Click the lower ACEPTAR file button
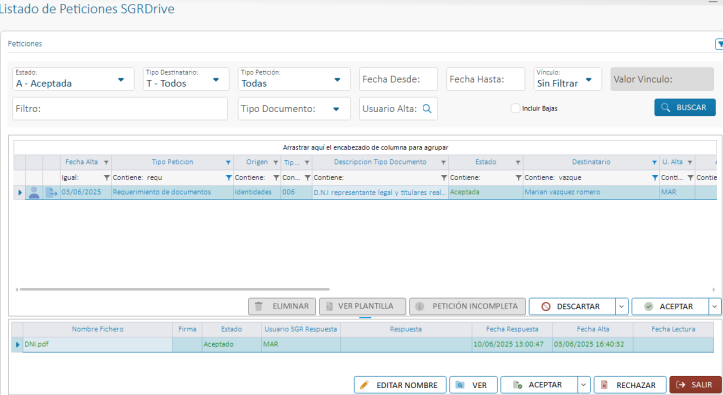This screenshot has width=723, height=395. pos(539,385)
